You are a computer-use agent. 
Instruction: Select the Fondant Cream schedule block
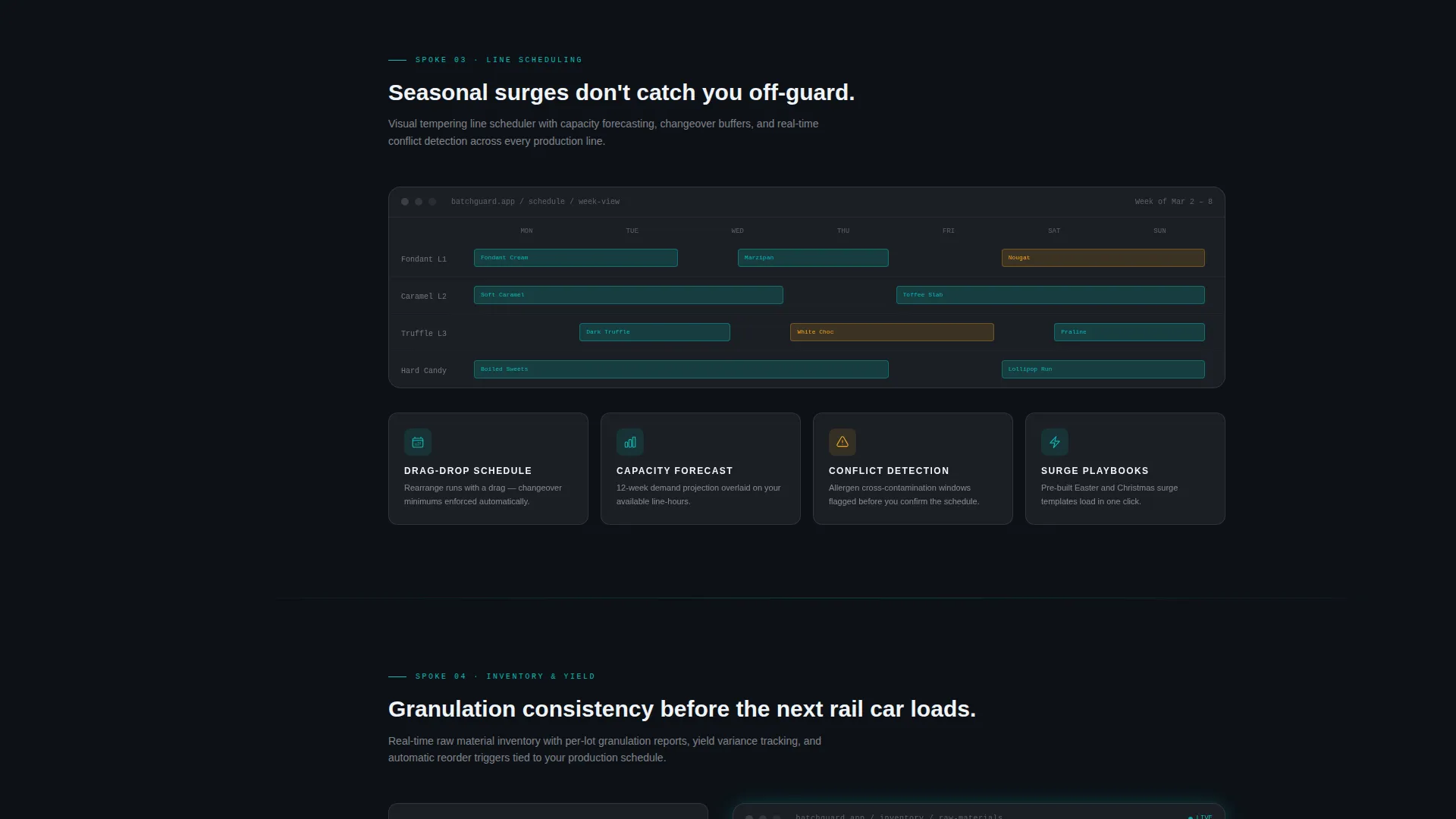click(576, 258)
